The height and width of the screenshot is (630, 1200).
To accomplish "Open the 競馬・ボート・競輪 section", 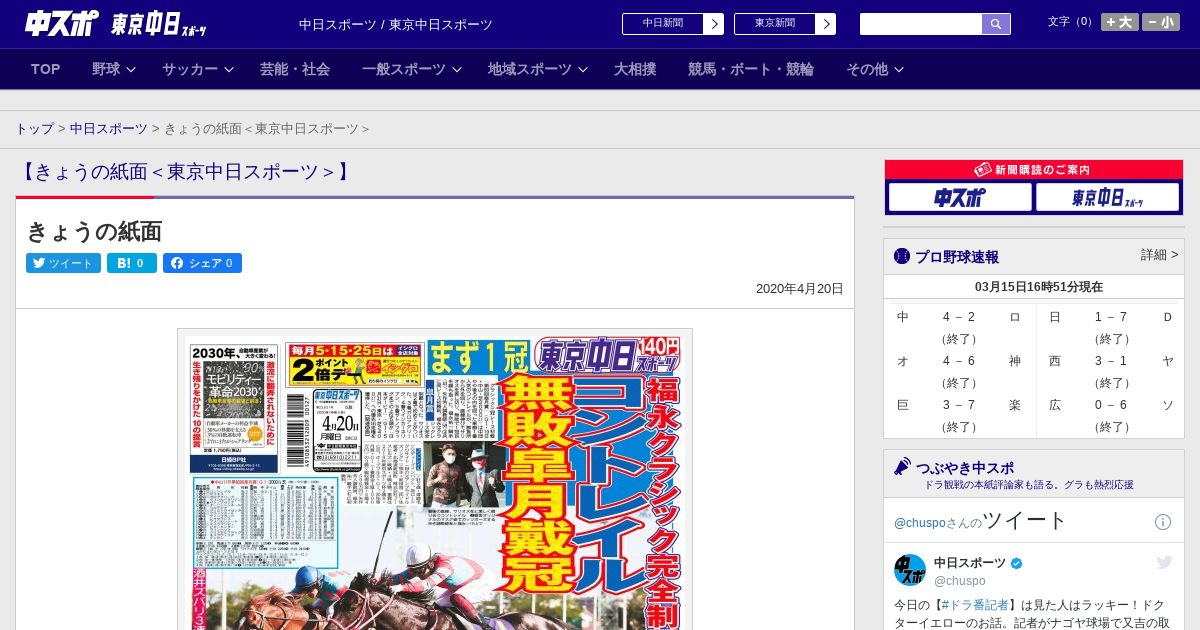I will pyautogui.click(x=751, y=69).
